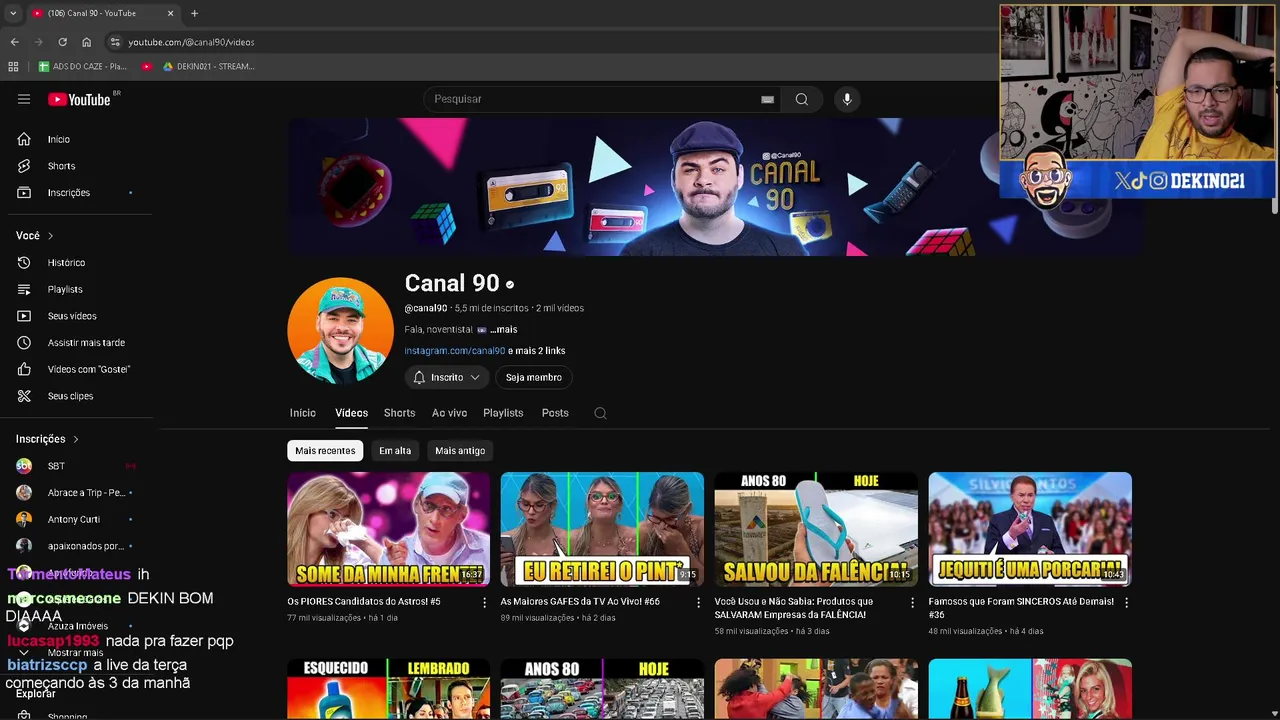Viewport: 1280px width, 720px height.
Task: Open video title Famosos que Foram SINCEROS
Action: tap(1021, 608)
